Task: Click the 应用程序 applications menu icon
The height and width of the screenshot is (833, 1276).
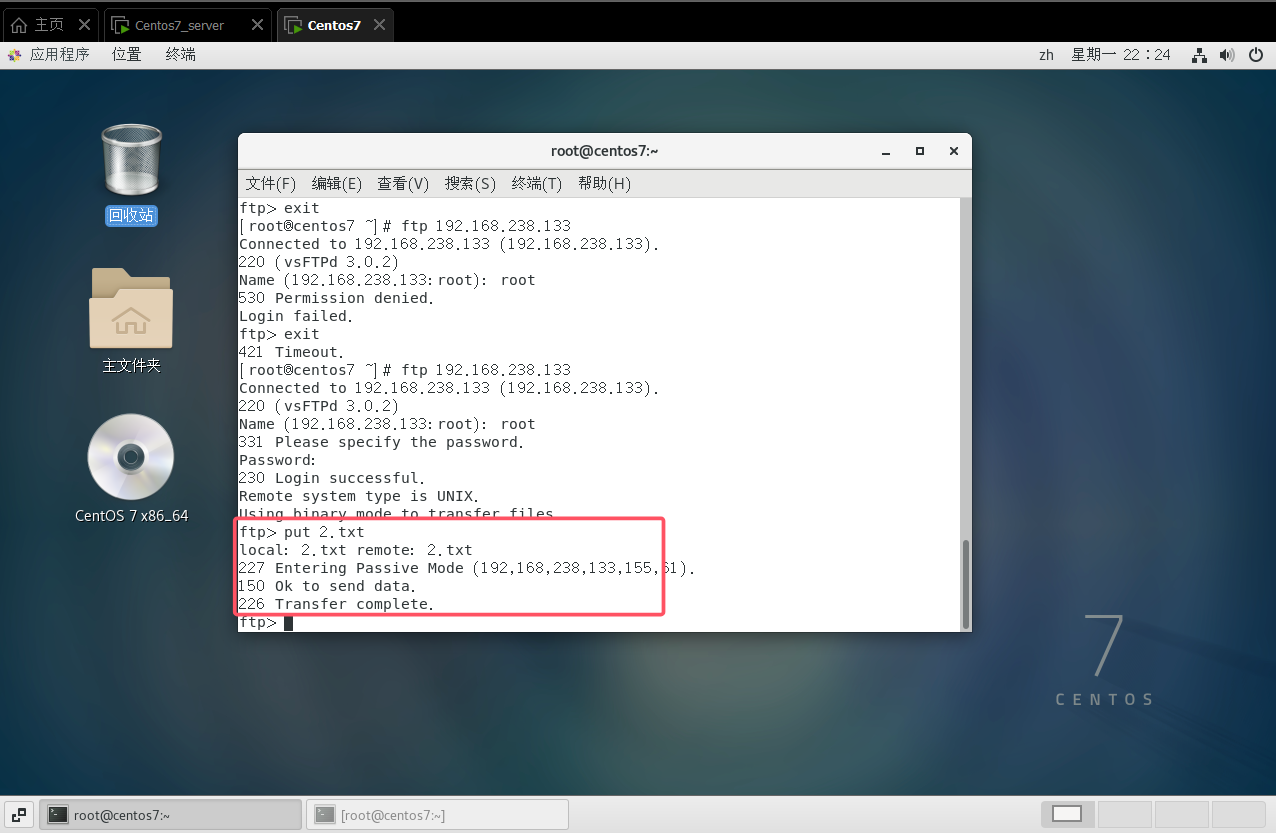Action: pos(15,55)
